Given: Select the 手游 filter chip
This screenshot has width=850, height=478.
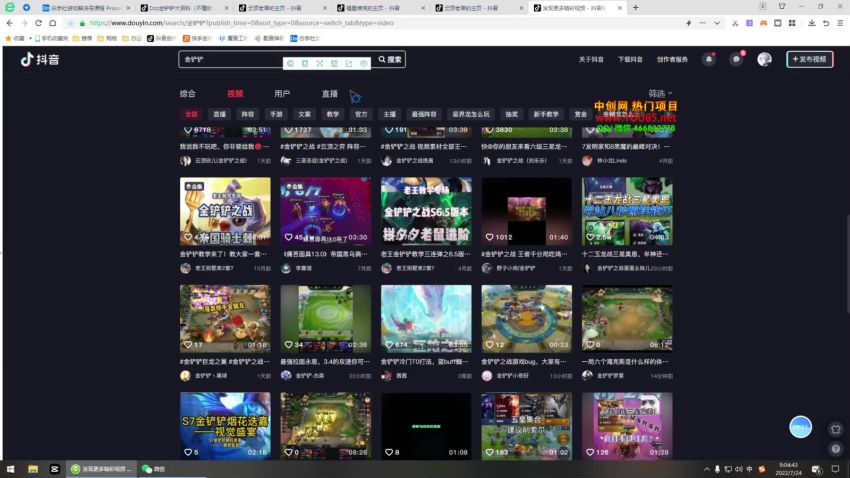Looking at the screenshot, I should pos(276,114).
